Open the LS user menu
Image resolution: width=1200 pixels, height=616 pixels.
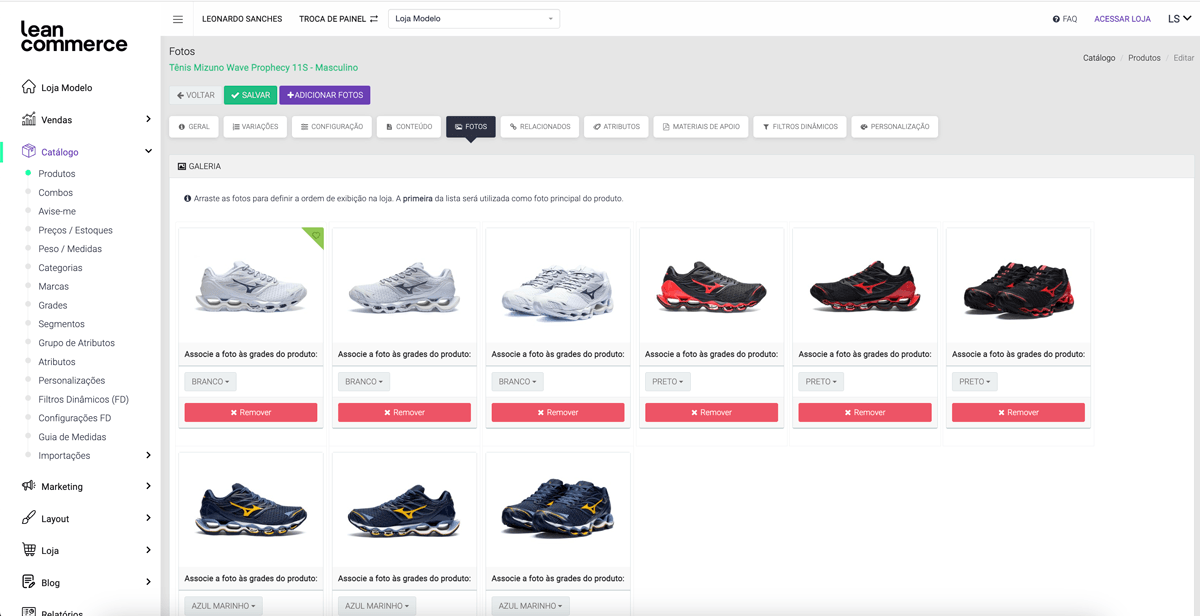tap(1180, 19)
